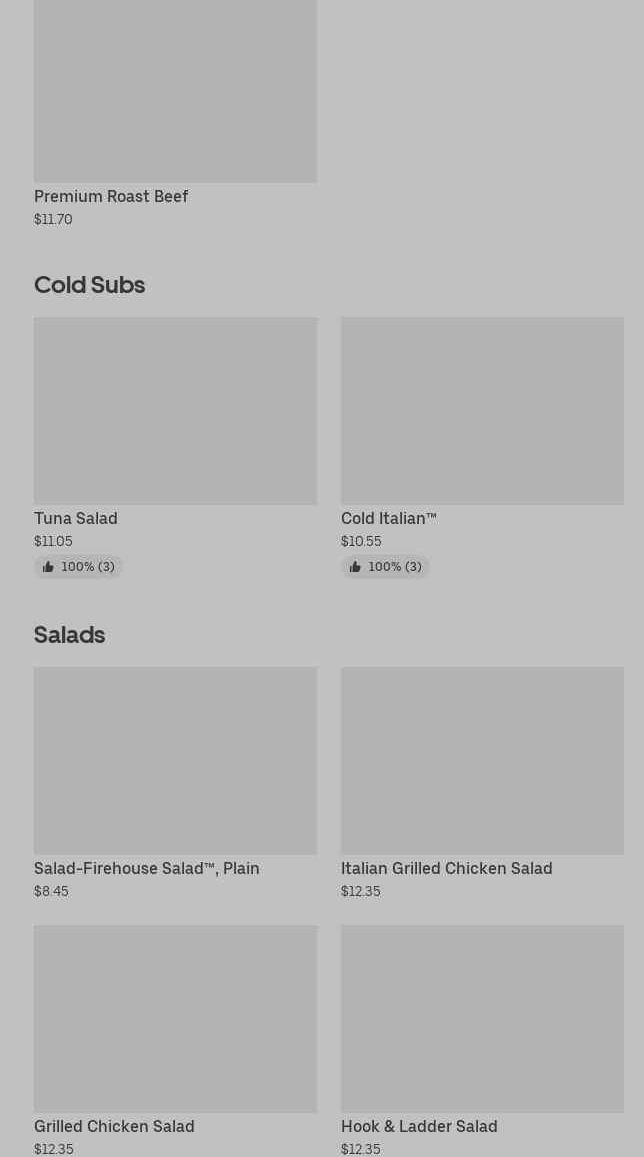Click the Hook & Ladder Salad name
Screen dimensions: 644x1157
tap(419, 1126)
